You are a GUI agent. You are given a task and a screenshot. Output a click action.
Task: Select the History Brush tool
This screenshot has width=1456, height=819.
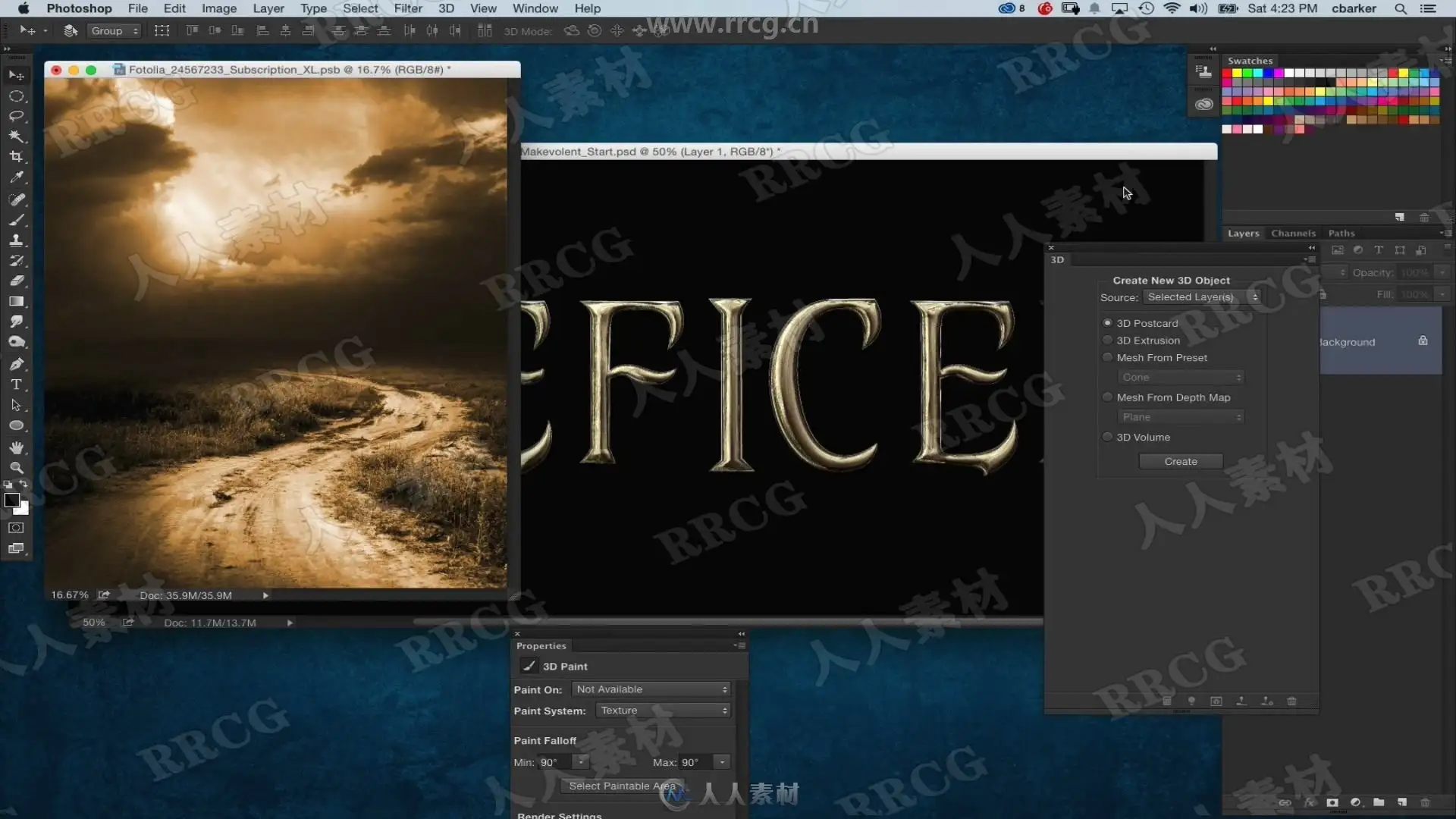click(x=16, y=261)
